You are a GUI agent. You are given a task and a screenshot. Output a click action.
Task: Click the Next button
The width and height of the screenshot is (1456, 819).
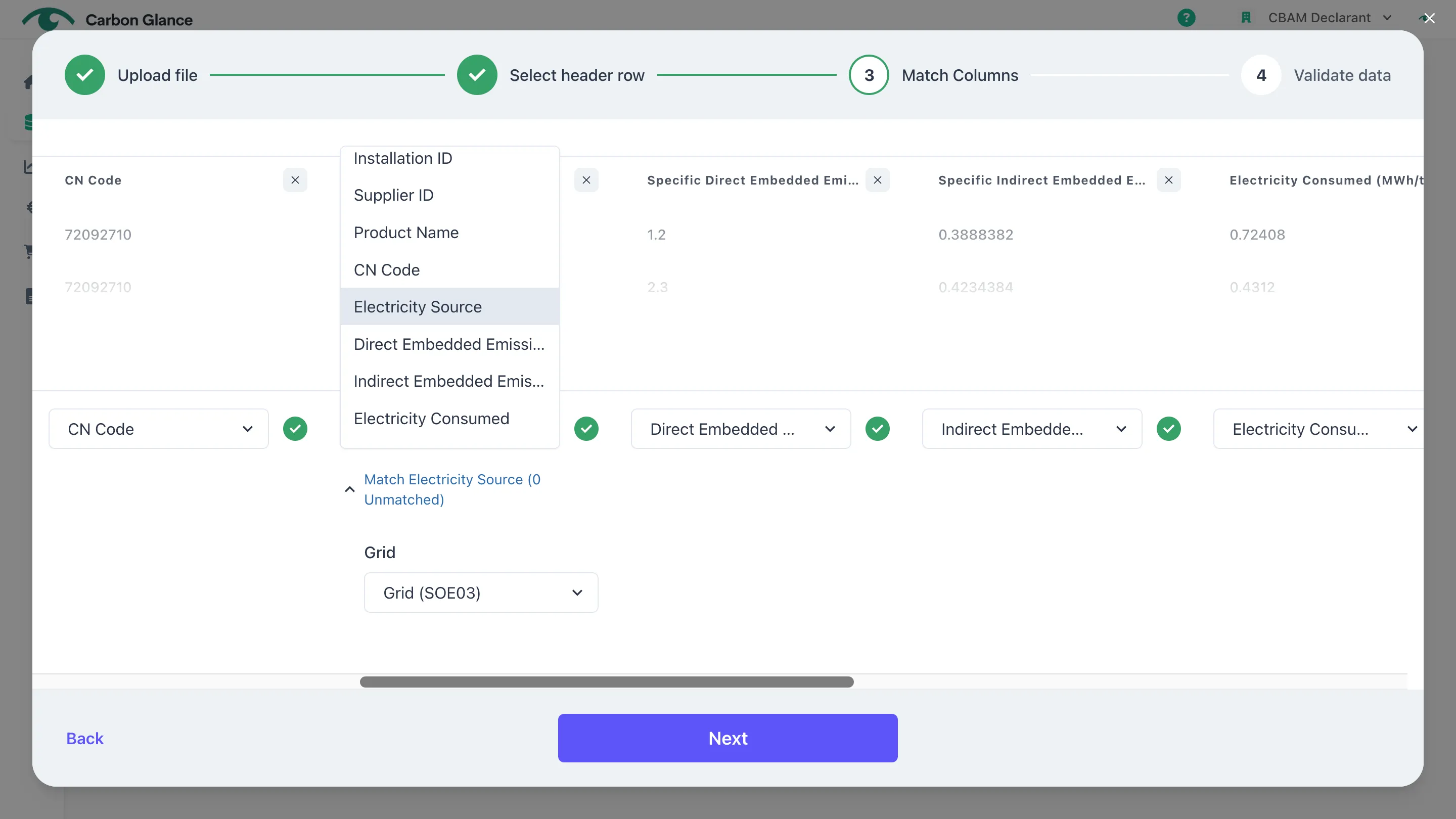tap(727, 738)
